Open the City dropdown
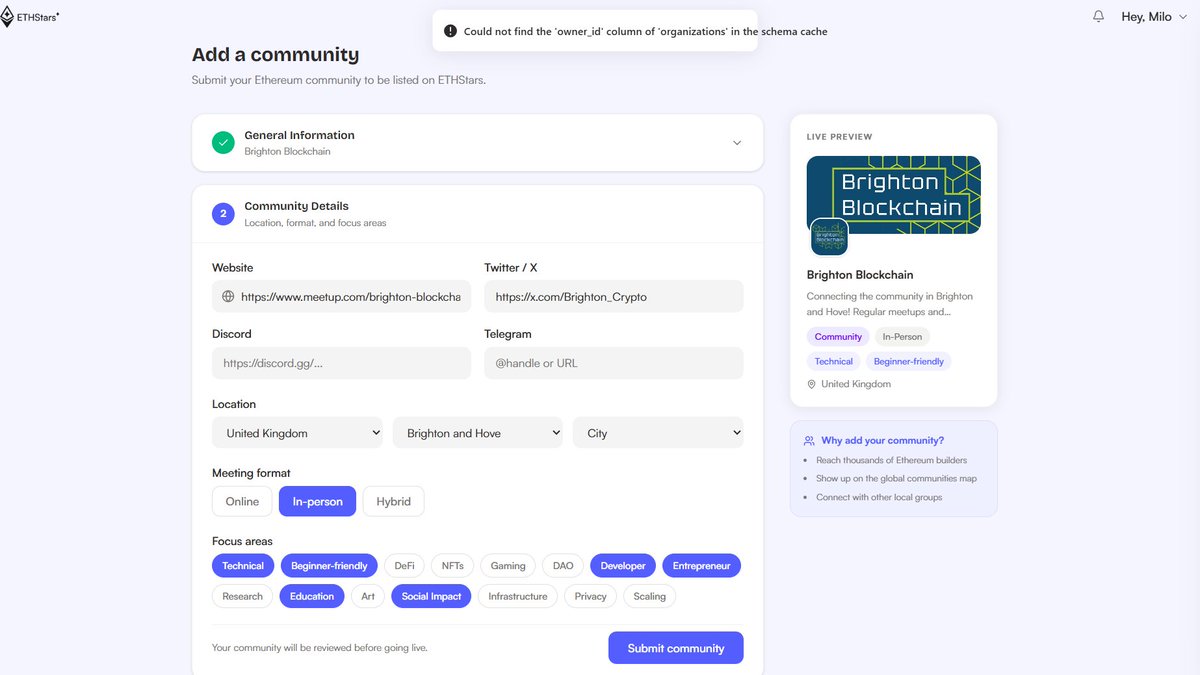The width and height of the screenshot is (1200, 675). (658, 433)
